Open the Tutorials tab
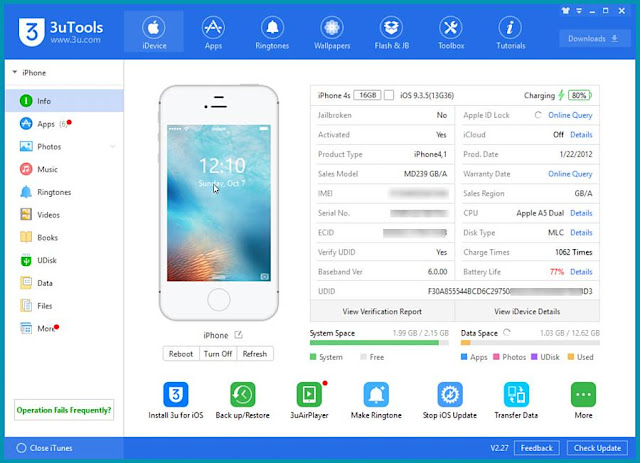Viewport: 640px width, 463px height. [510, 32]
